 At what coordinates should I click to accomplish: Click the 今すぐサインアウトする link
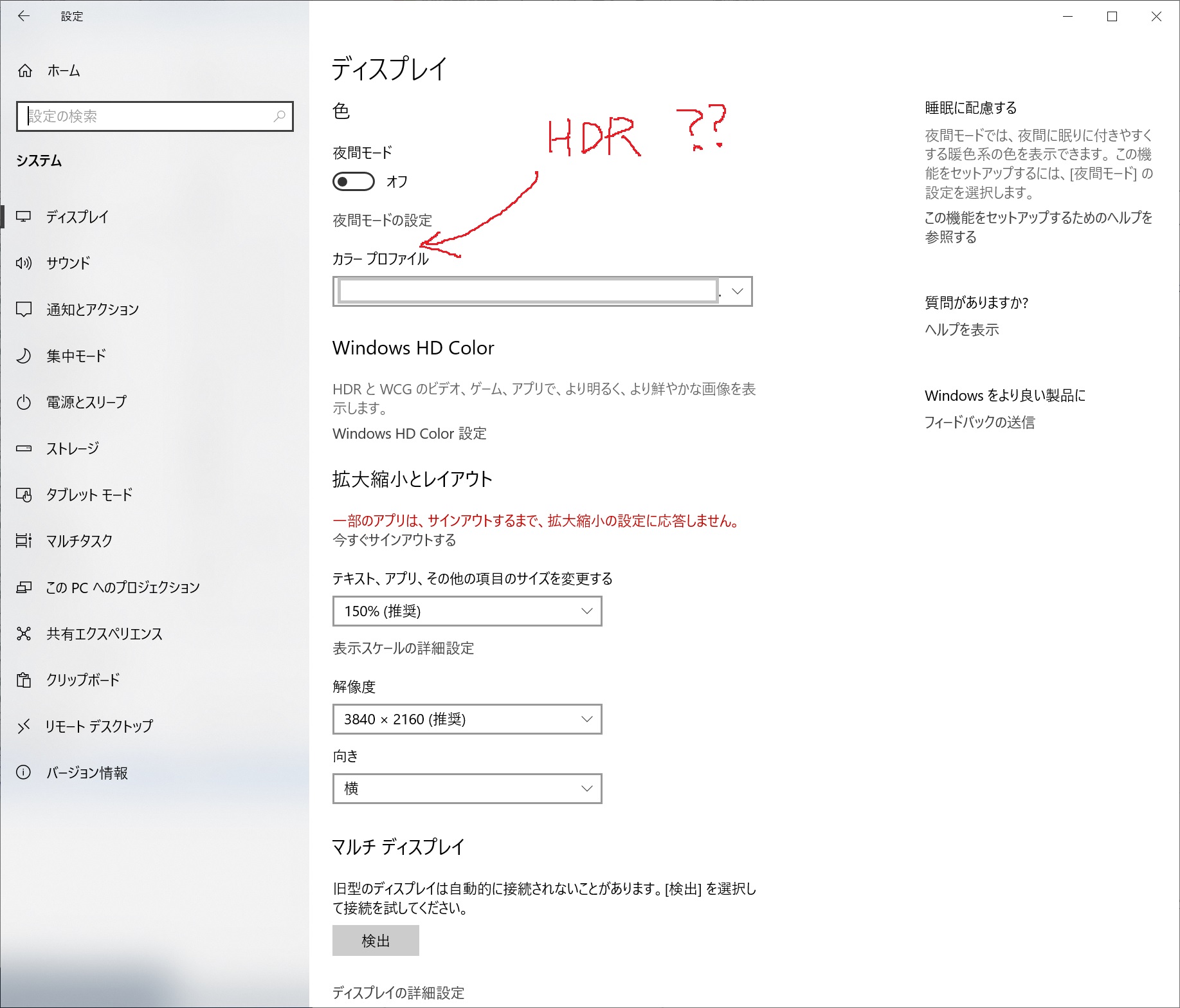(x=394, y=540)
